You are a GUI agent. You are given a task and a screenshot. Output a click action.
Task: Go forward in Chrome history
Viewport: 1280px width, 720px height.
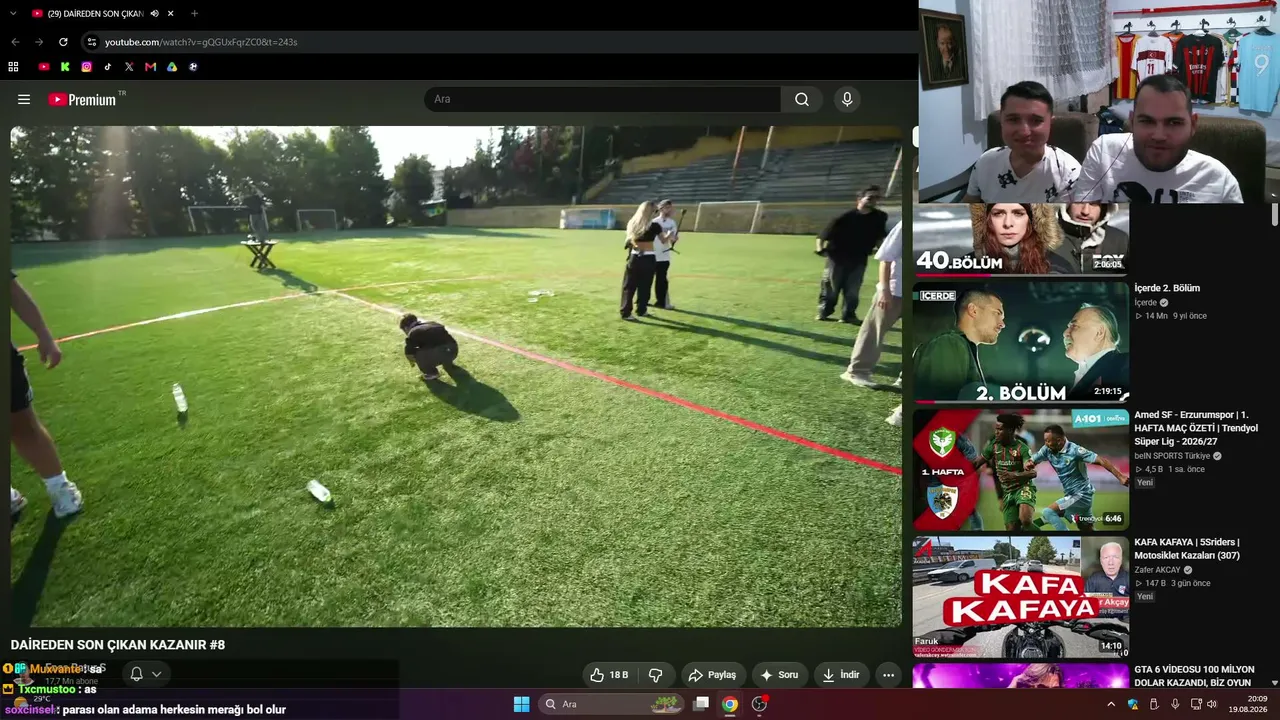[39, 42]
